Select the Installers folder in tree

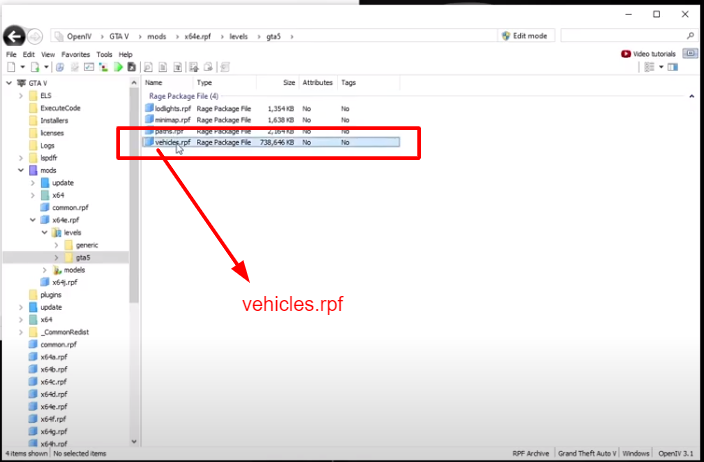54,121
